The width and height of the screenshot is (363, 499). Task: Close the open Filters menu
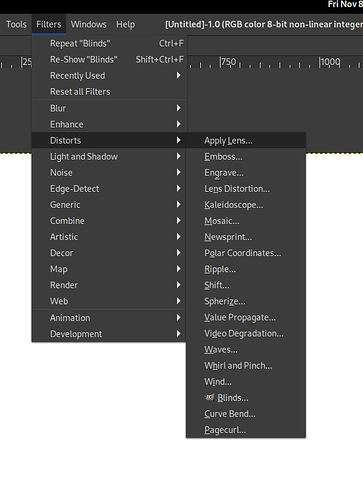coord(49,24)
